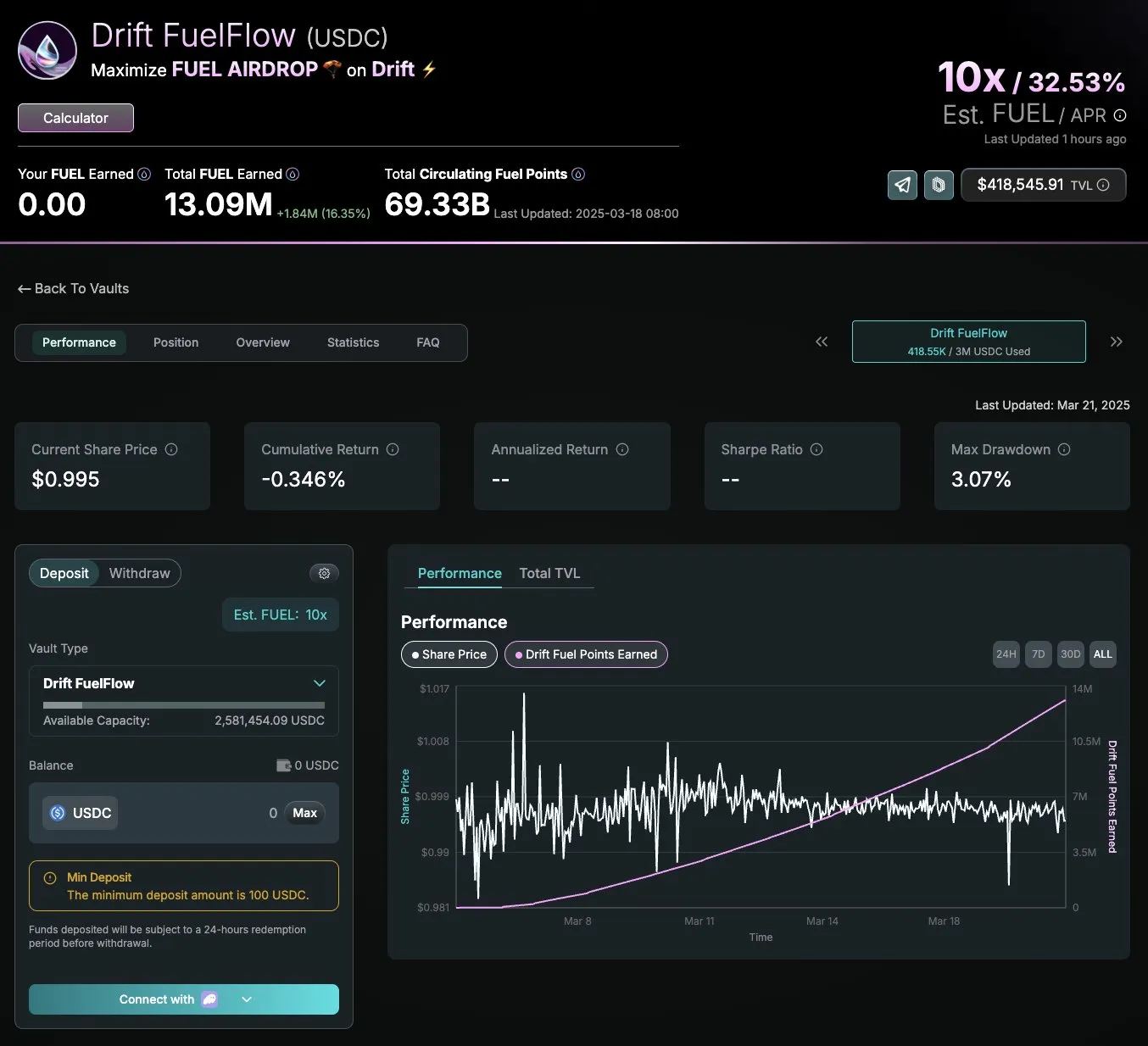The image size is (1148, 1046).
Task: Click the 3.07% max drawdown value
Action: [x=981, y=479]
